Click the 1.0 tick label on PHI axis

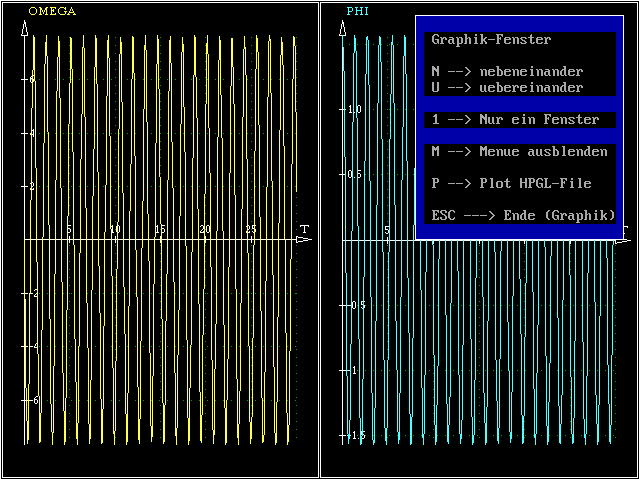pyautogui.click(x=354, y=109)
